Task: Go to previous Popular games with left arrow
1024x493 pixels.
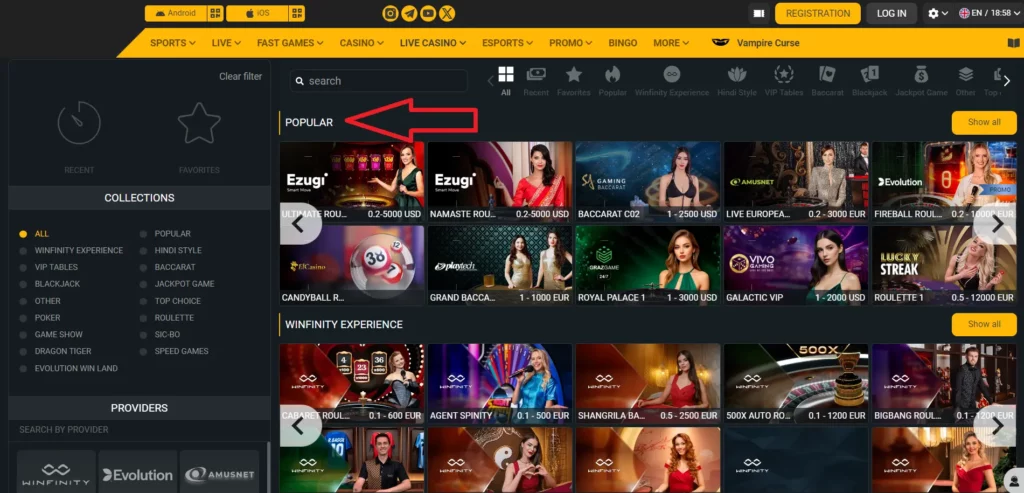Action: tap(298, 224)
